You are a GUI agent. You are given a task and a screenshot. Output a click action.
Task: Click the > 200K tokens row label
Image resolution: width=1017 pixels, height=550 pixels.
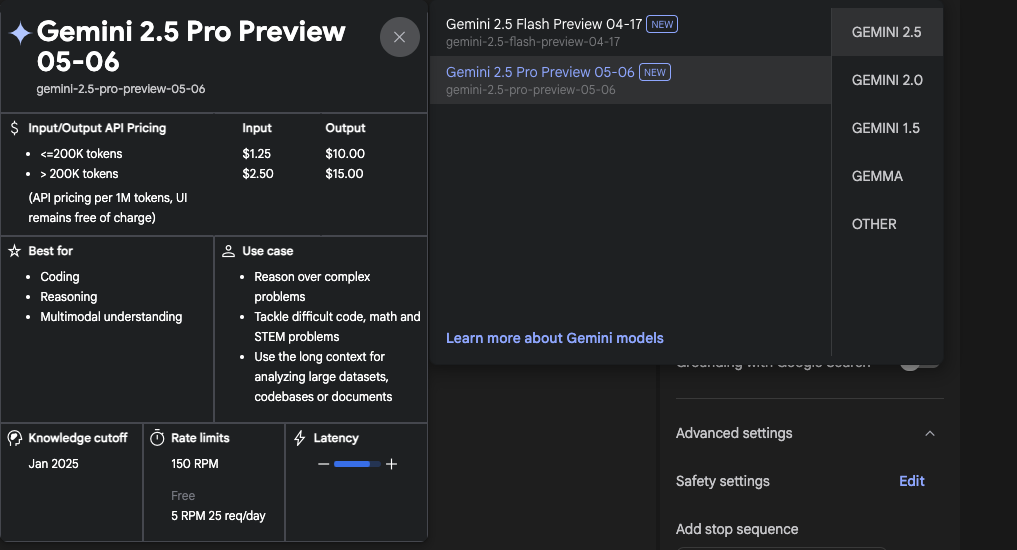79,174
